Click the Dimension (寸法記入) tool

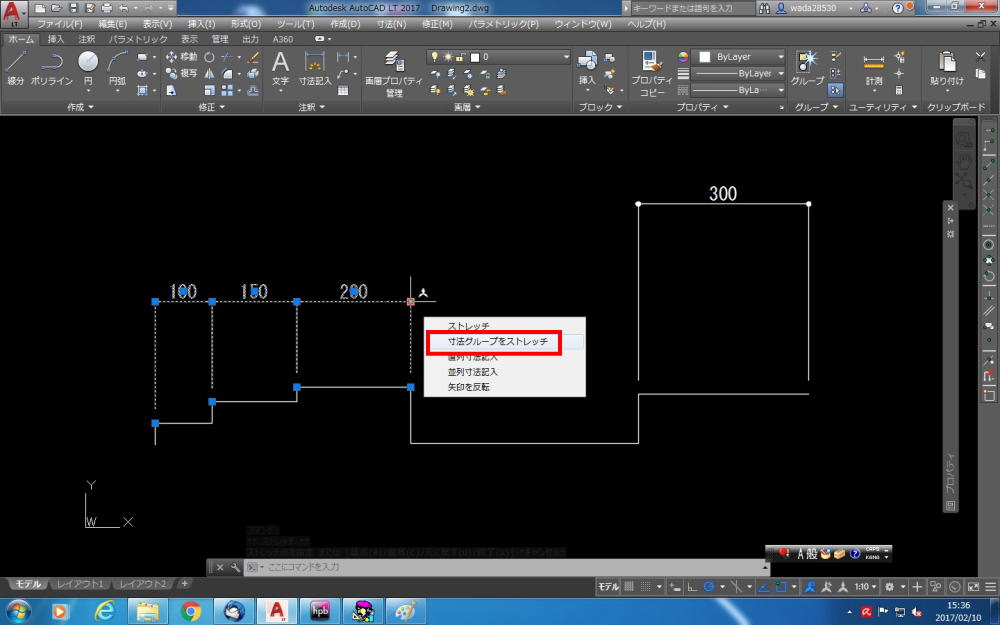click(315, 68)
